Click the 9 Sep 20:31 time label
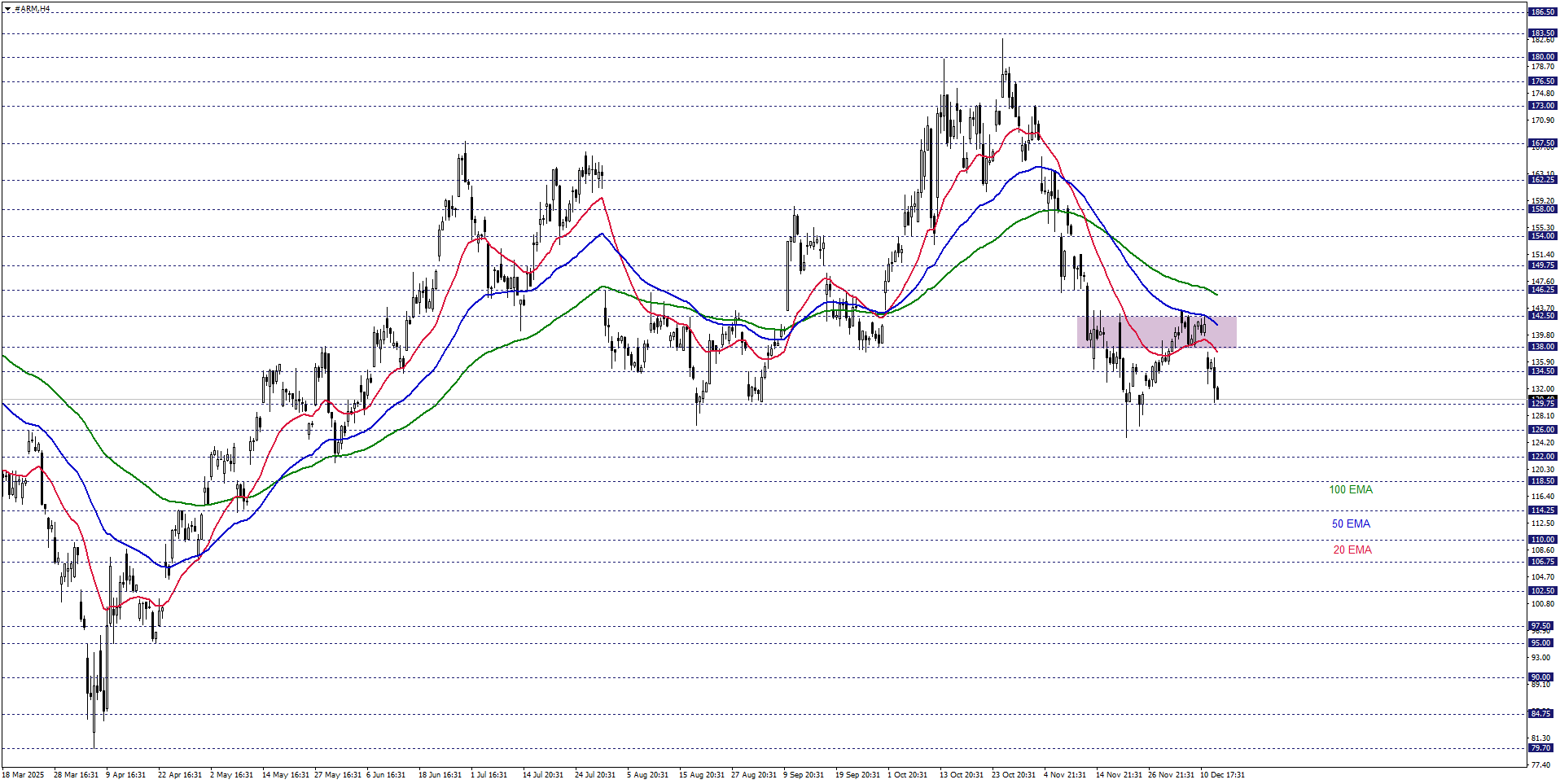 [804, 775]
